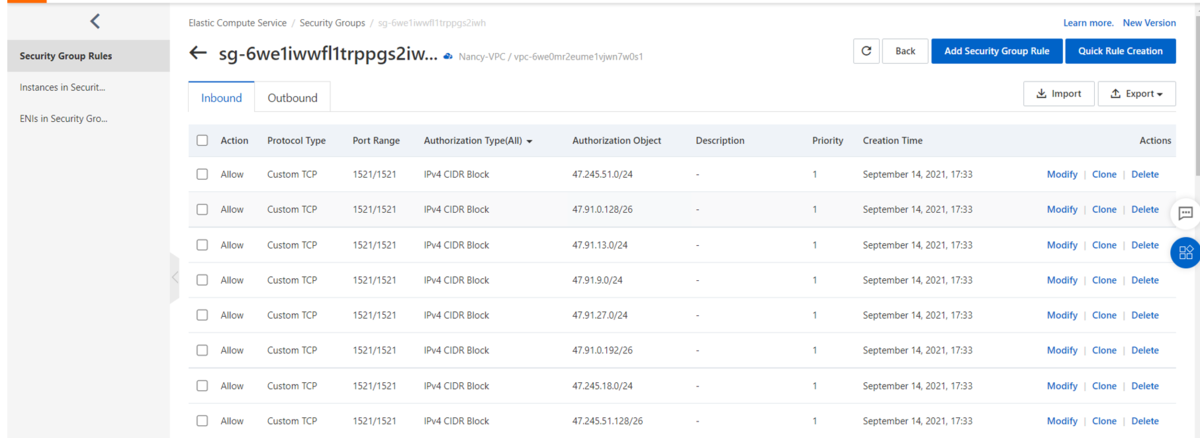The image size is (1200, 438).
Task: Modify the 47.245.51.0/24 rule
Action: 1062,174
